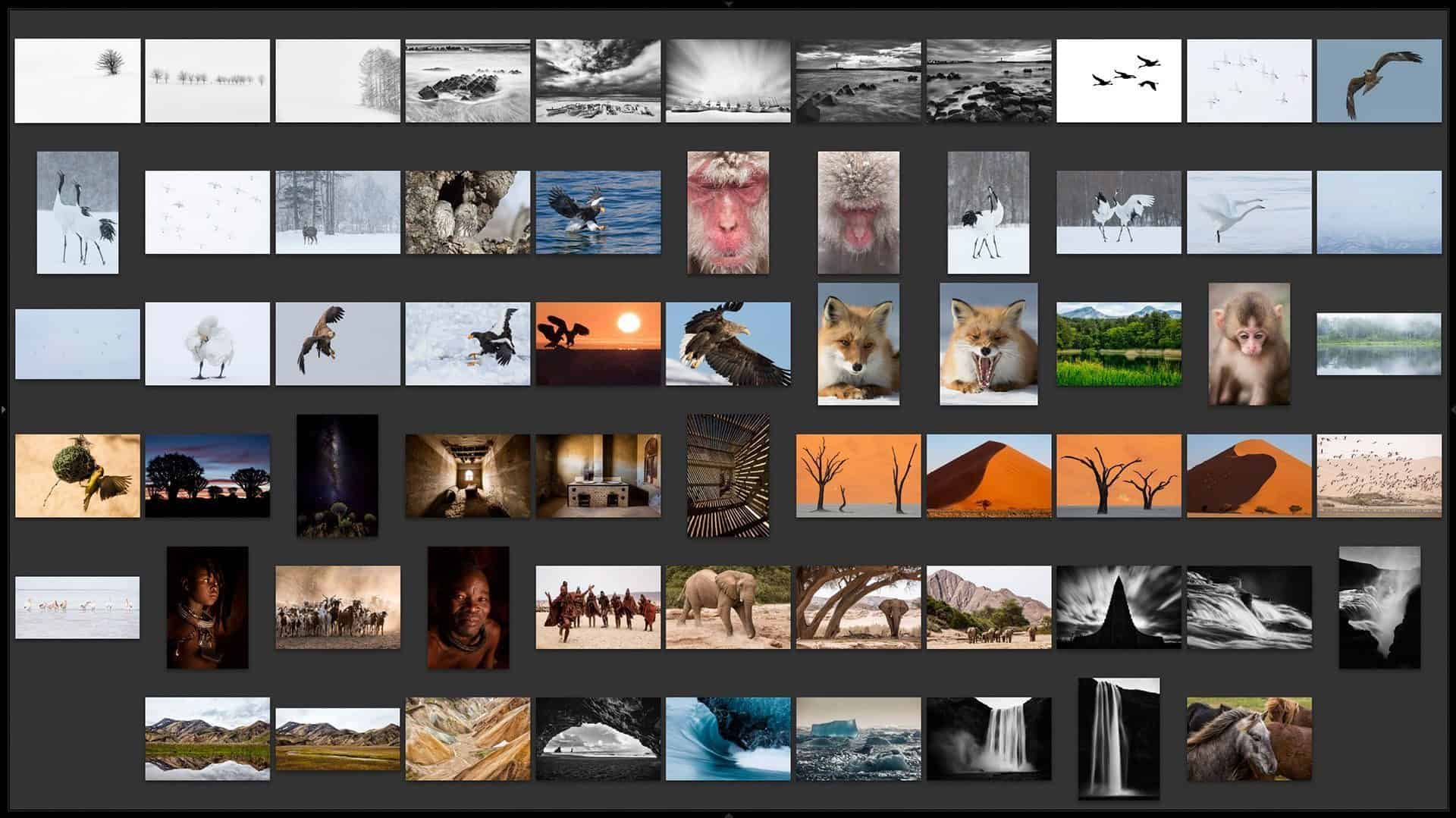Expand the hidden top panel arrow
The height and width of the screenshot is (818, 1456).
728,4
